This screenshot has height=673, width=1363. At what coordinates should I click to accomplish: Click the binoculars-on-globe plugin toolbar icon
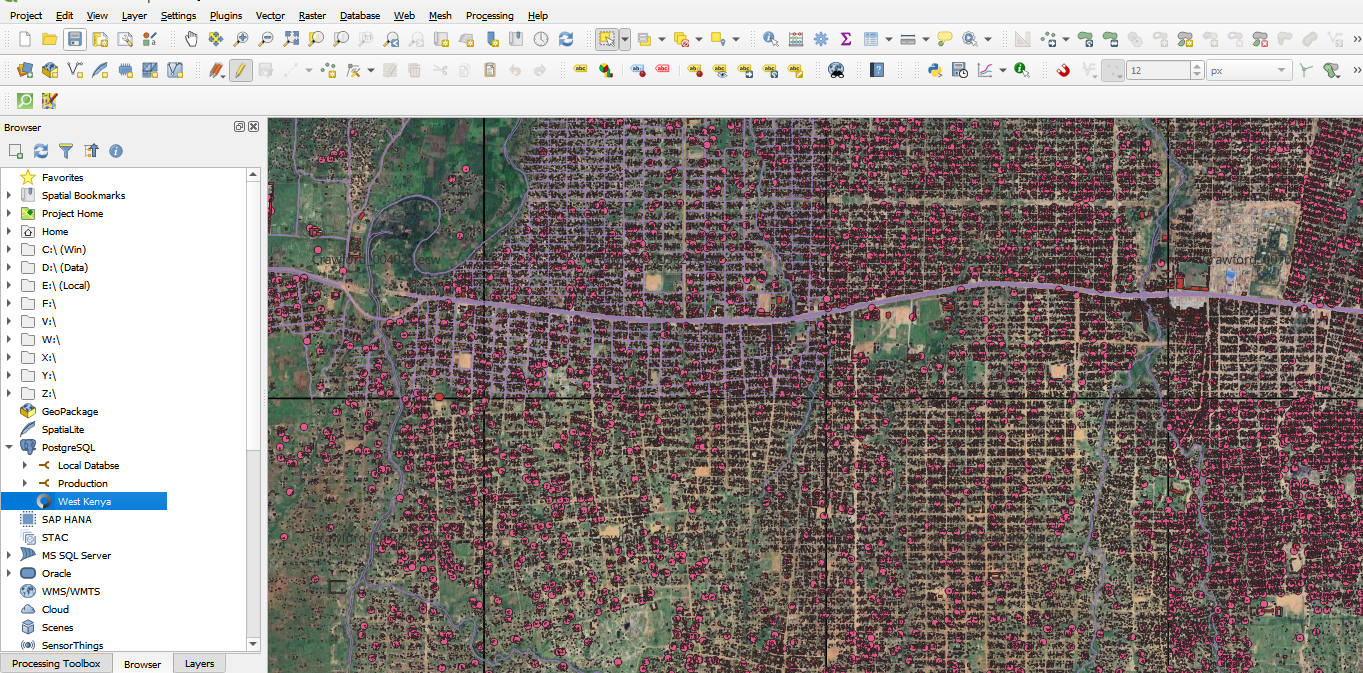click(x=836, y=70)
